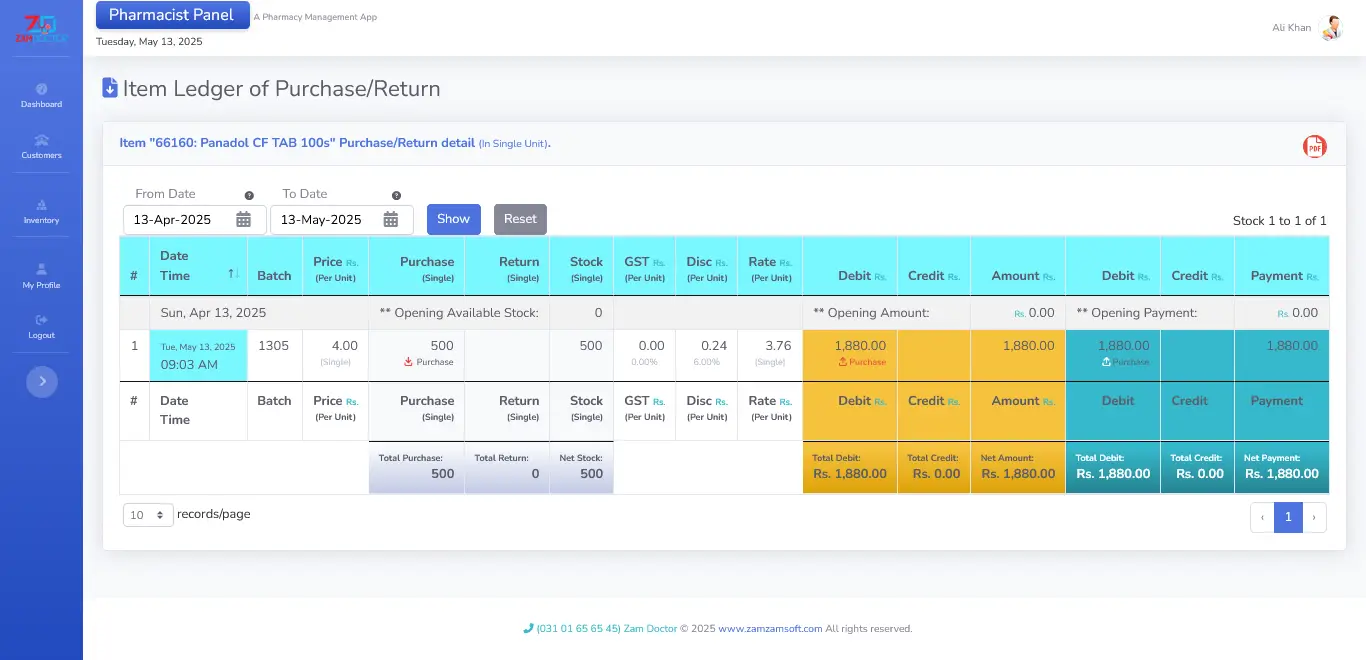Click the To Date help question icon
This screenshot has height=660, width=1366.
396,196
